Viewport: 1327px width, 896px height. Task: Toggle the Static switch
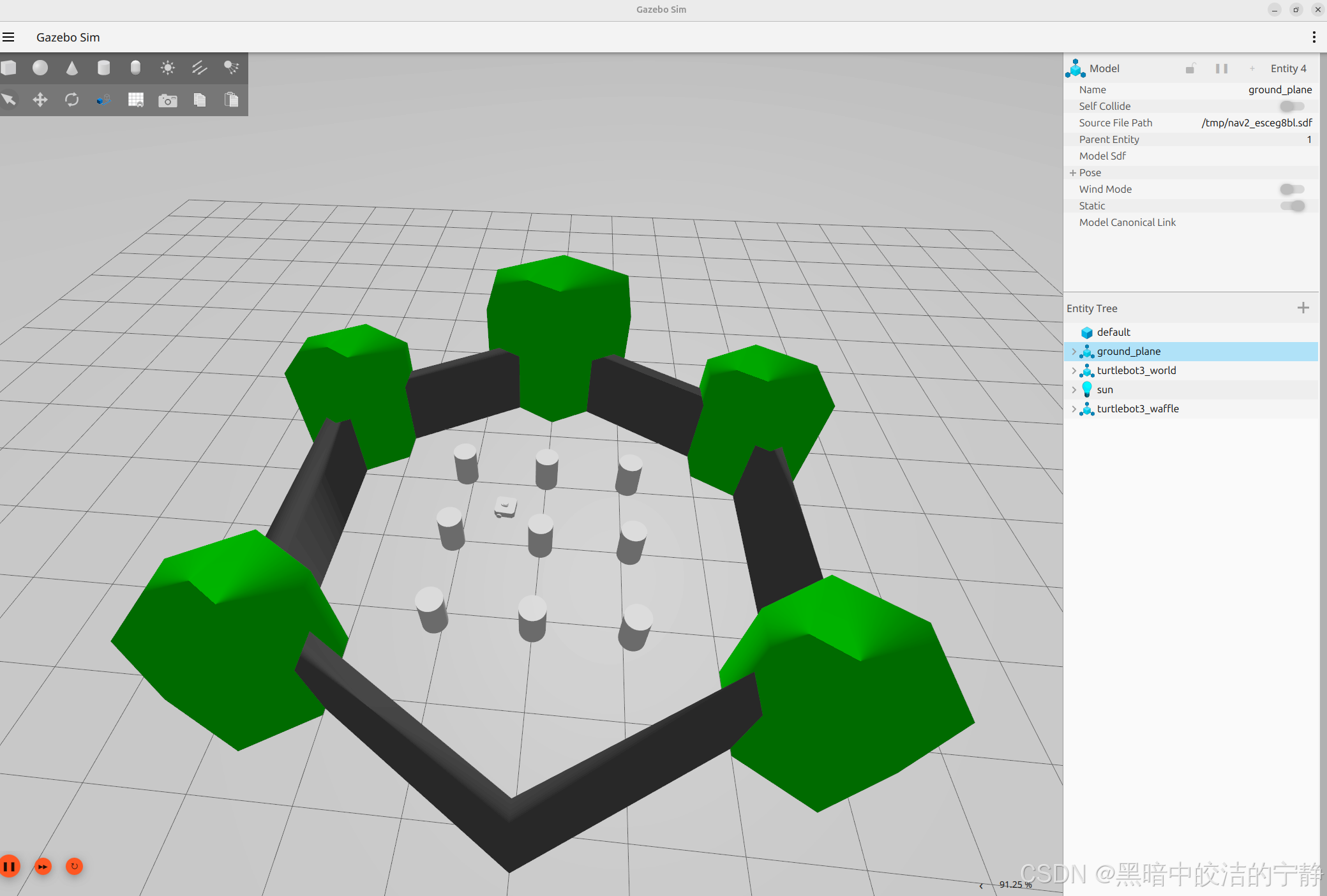point(1292,206)
